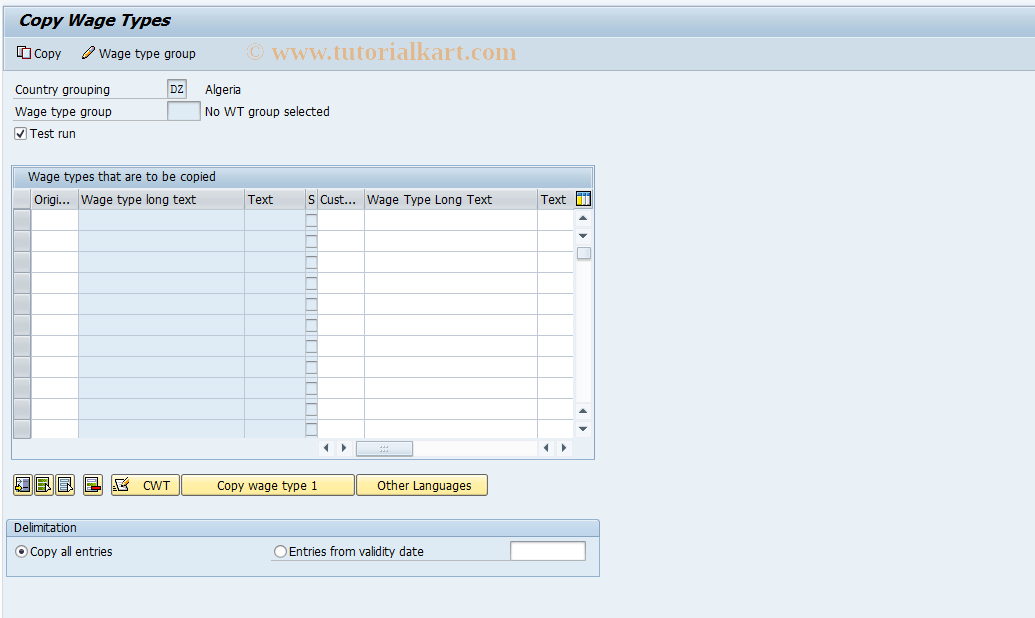Click the Delete row icon button
Image resolution: width=1035 pixels, height=618 pixels.
click(92, 485)
